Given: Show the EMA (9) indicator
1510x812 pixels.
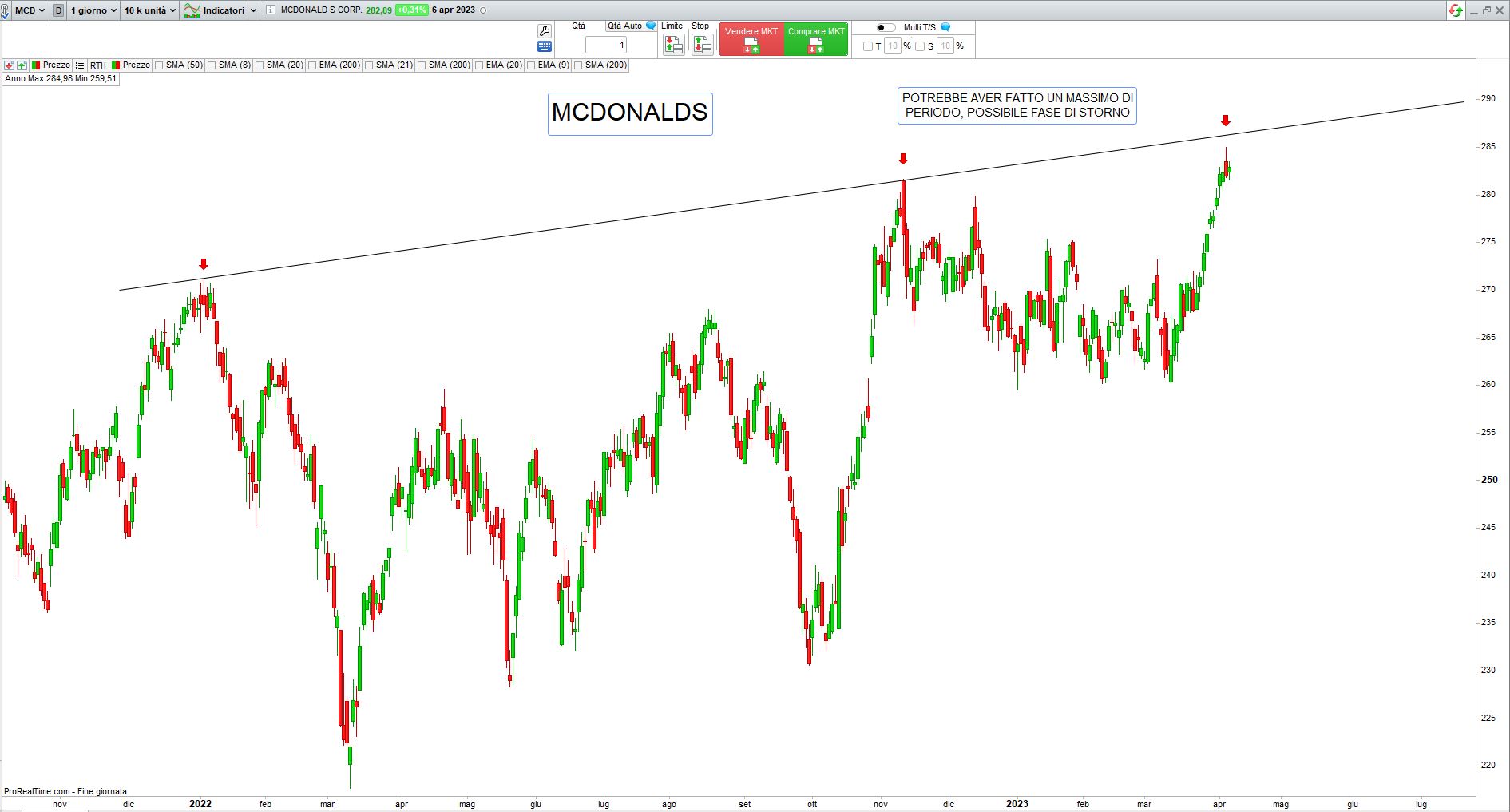Looking at the screenshot, I should tap(531, 65).
